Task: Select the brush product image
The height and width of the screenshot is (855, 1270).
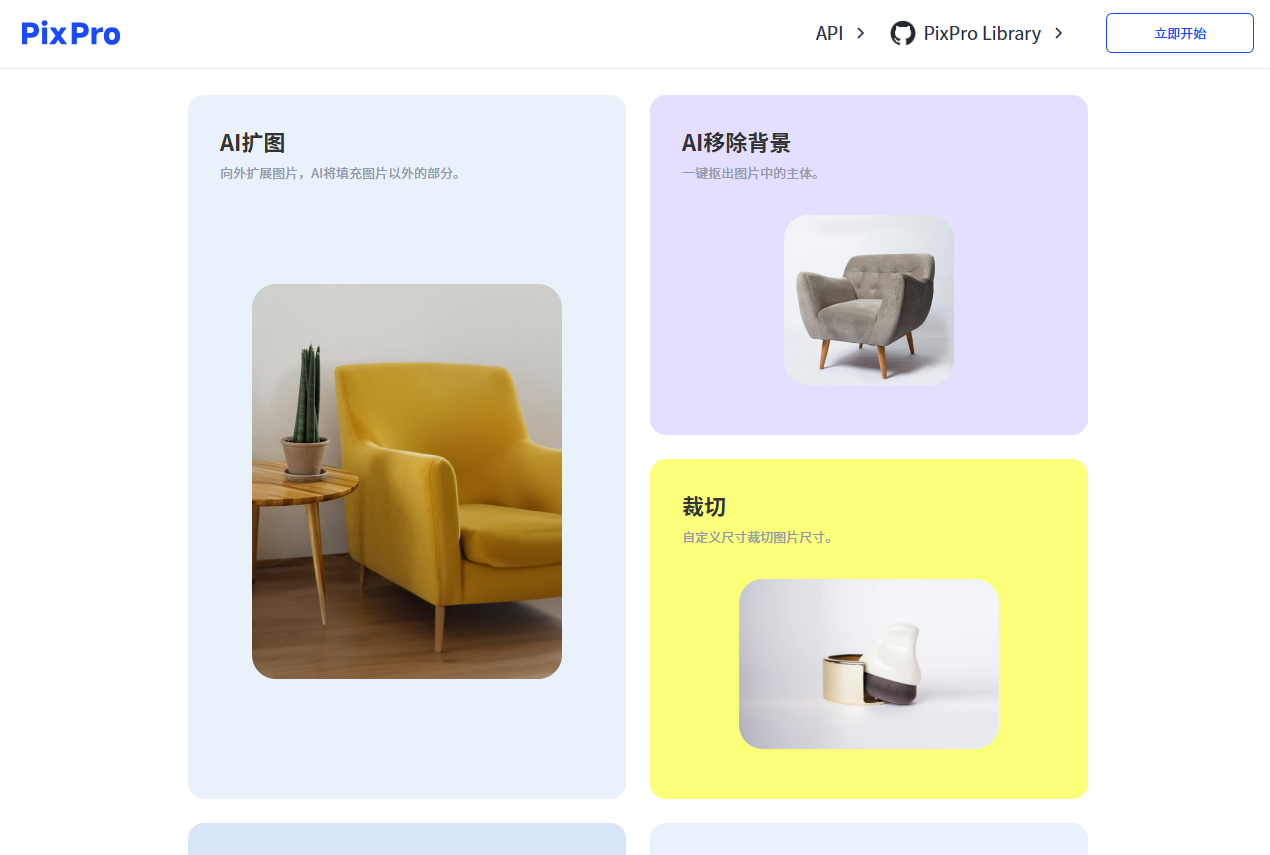Action: [869, 664]
